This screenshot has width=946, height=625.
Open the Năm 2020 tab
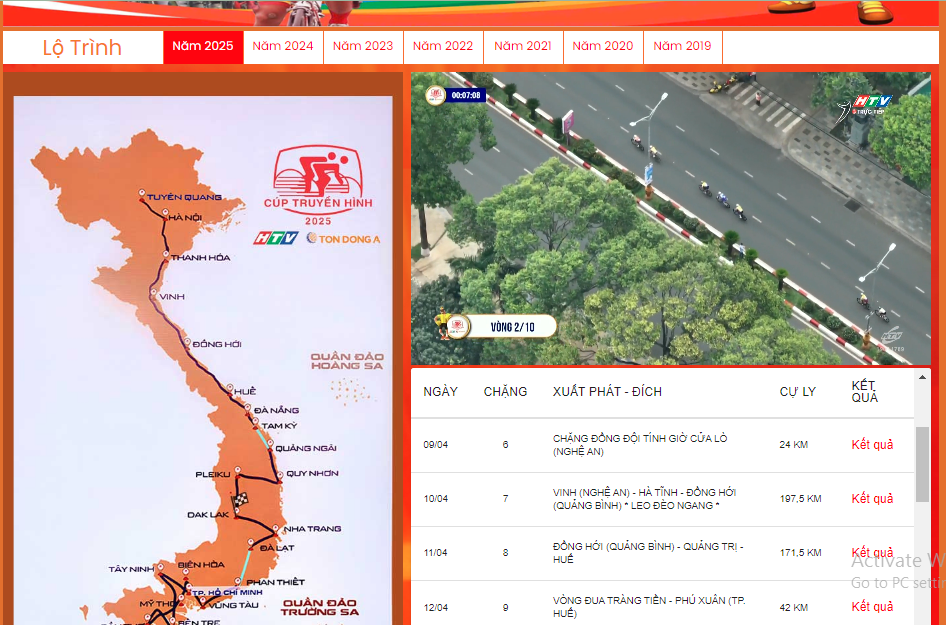point(603,46)
